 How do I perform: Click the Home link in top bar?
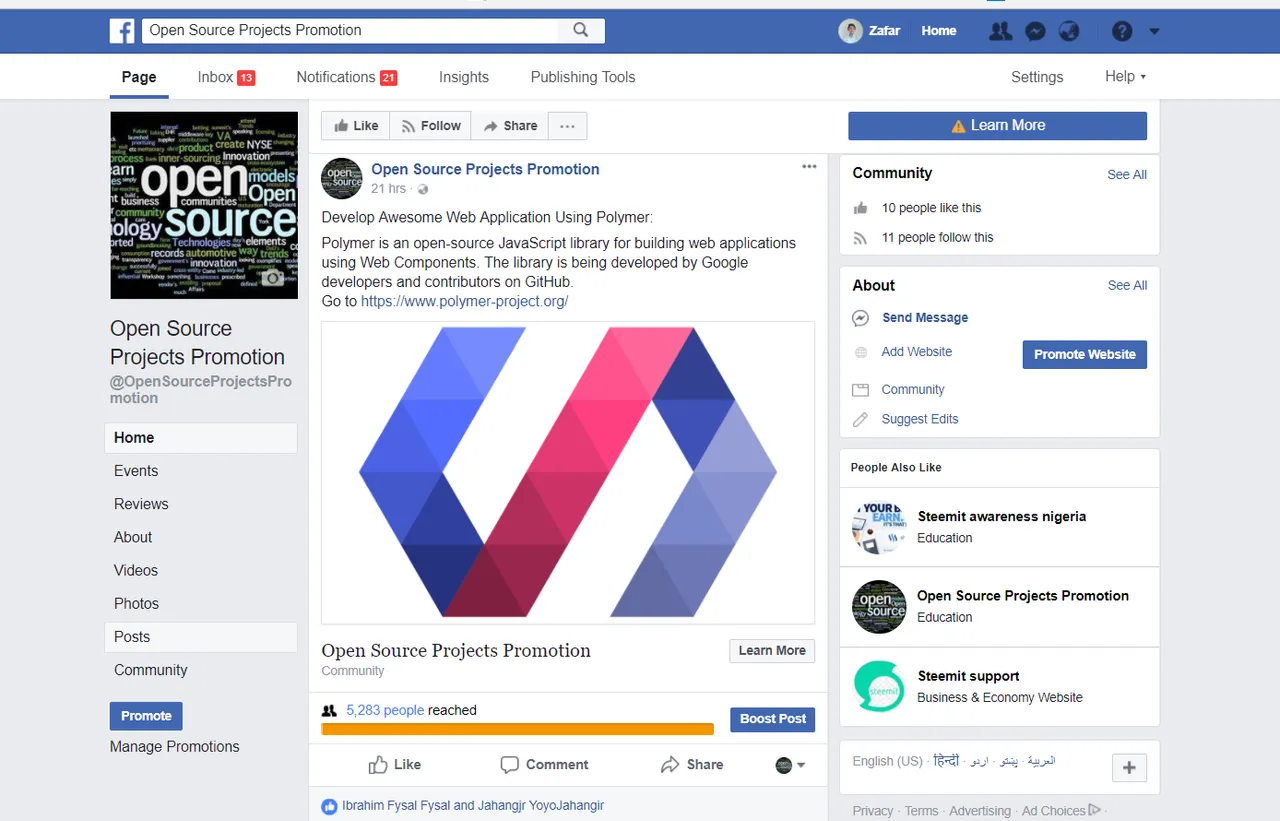click(x=939, y=31)
